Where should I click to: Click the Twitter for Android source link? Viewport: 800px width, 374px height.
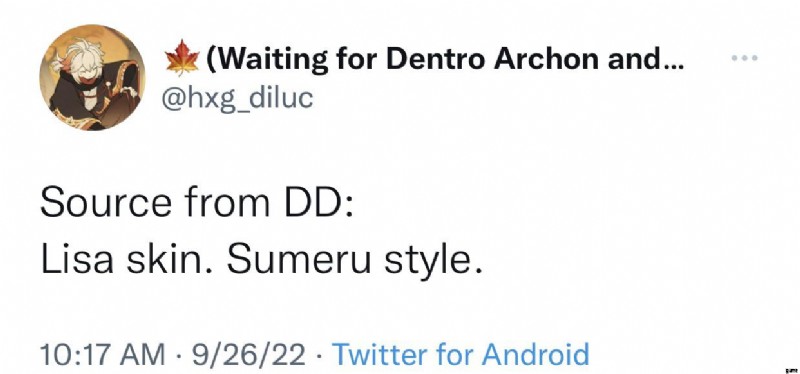coord(460,354)
